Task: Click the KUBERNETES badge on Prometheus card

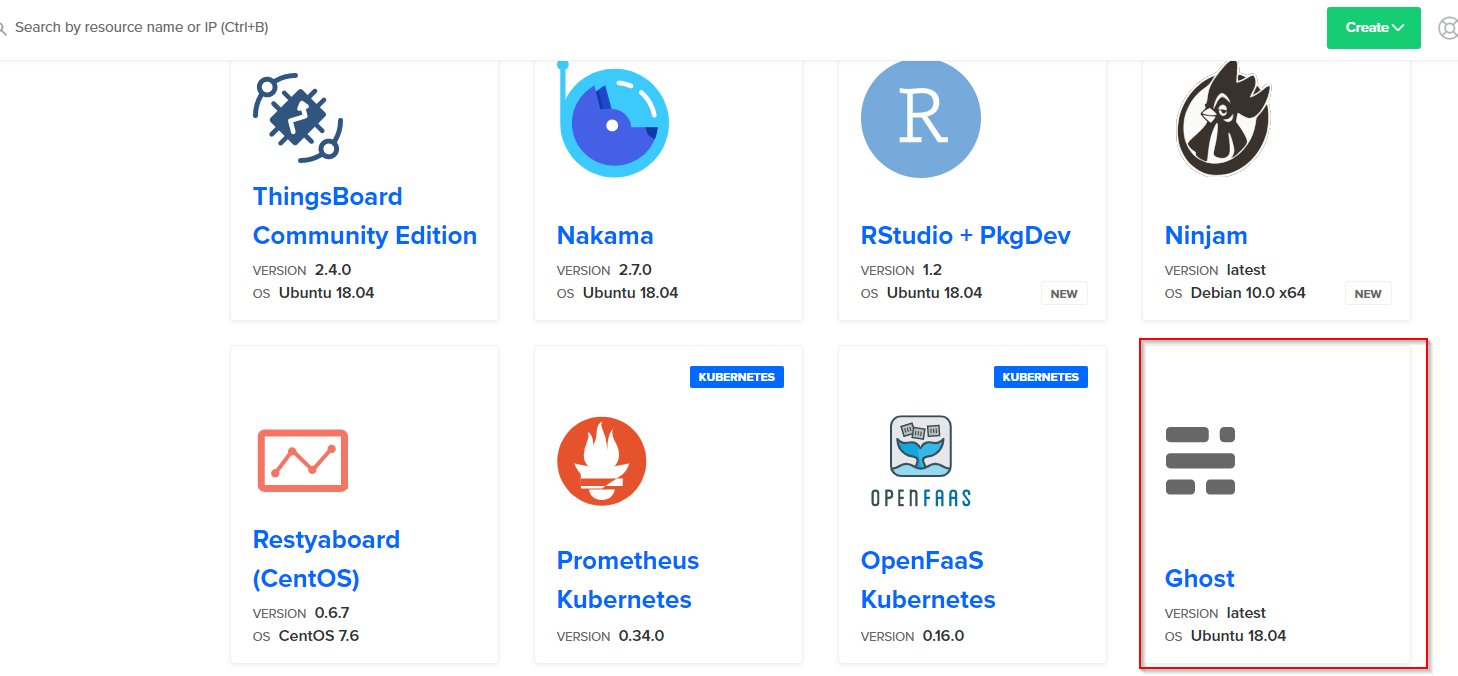Action: point(737,377)
